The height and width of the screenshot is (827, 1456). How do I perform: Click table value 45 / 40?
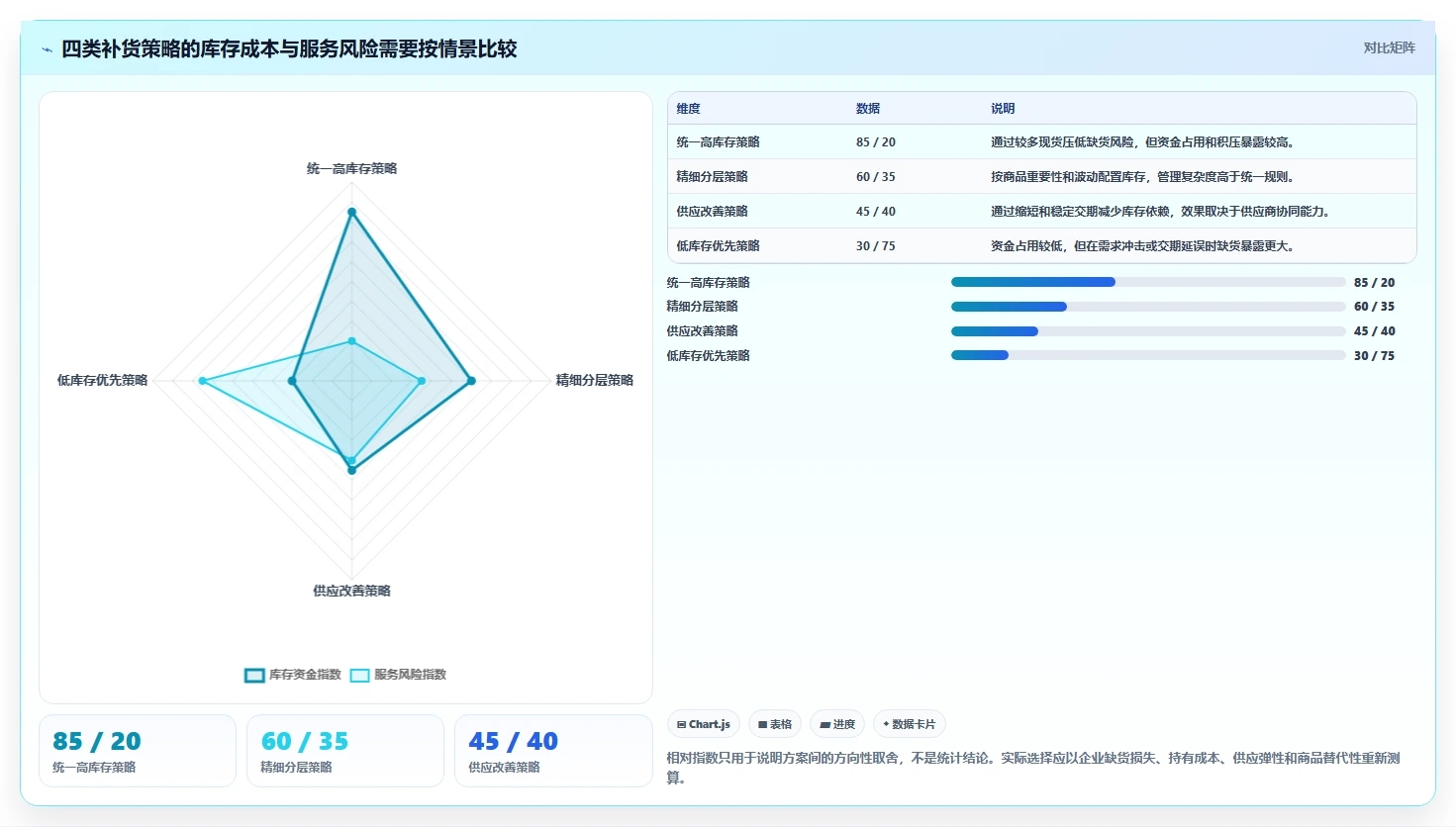click(x=876, y=212)
